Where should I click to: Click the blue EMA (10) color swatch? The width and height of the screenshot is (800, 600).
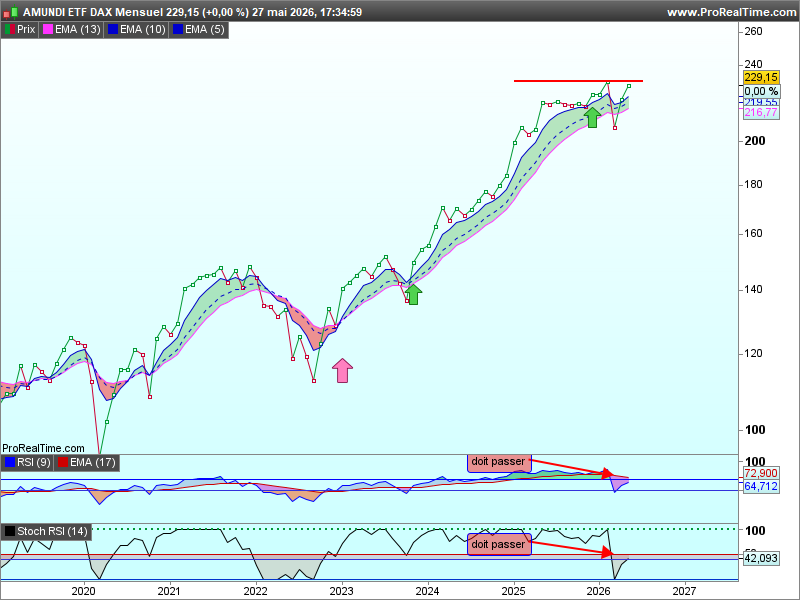pyautogui.click(x=113, y=30)
